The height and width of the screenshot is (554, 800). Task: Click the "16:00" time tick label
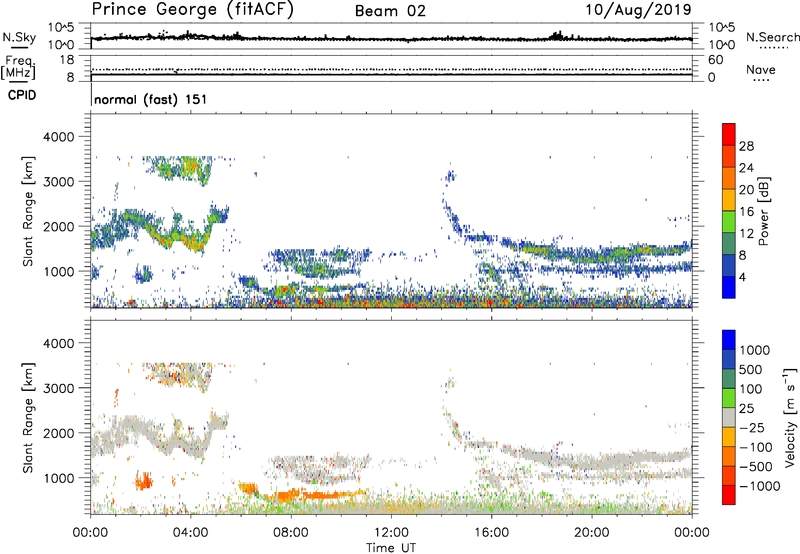491,533
